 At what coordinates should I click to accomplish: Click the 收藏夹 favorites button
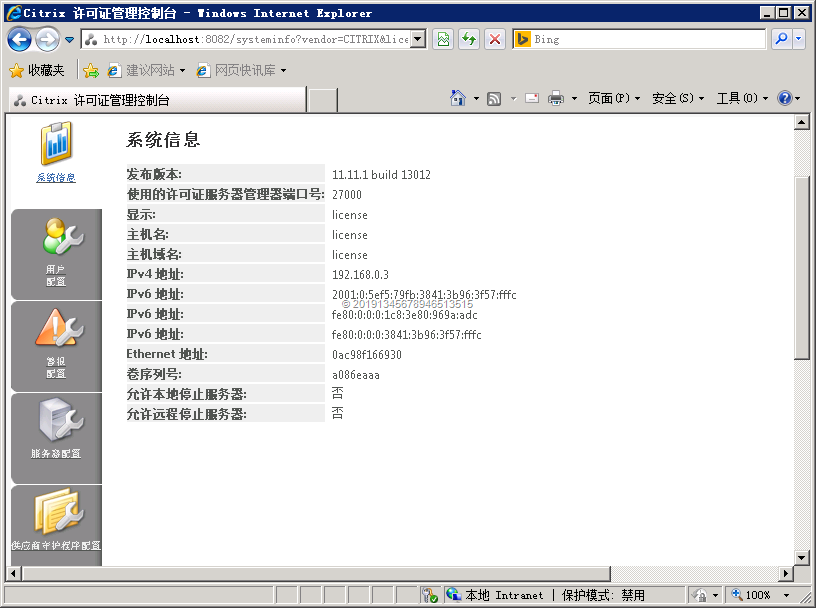[37, 70]
